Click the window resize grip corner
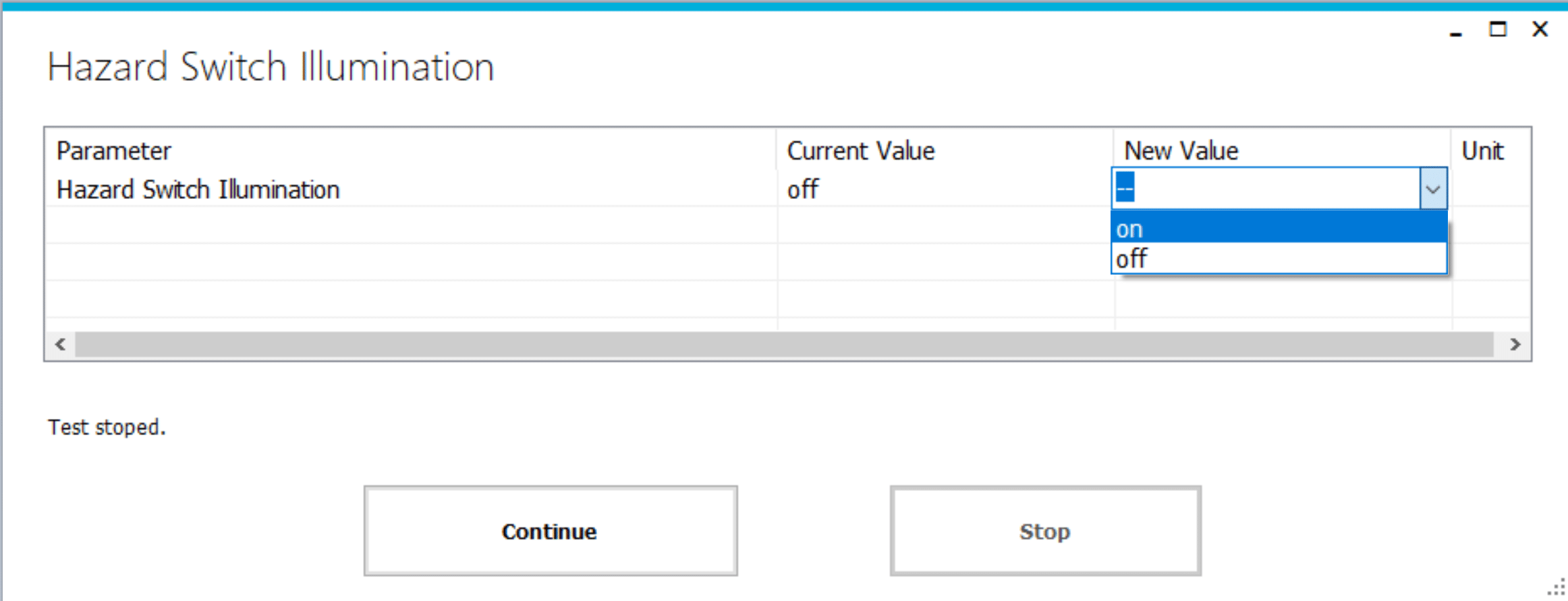The image size is (1568, 601). 1558,589
